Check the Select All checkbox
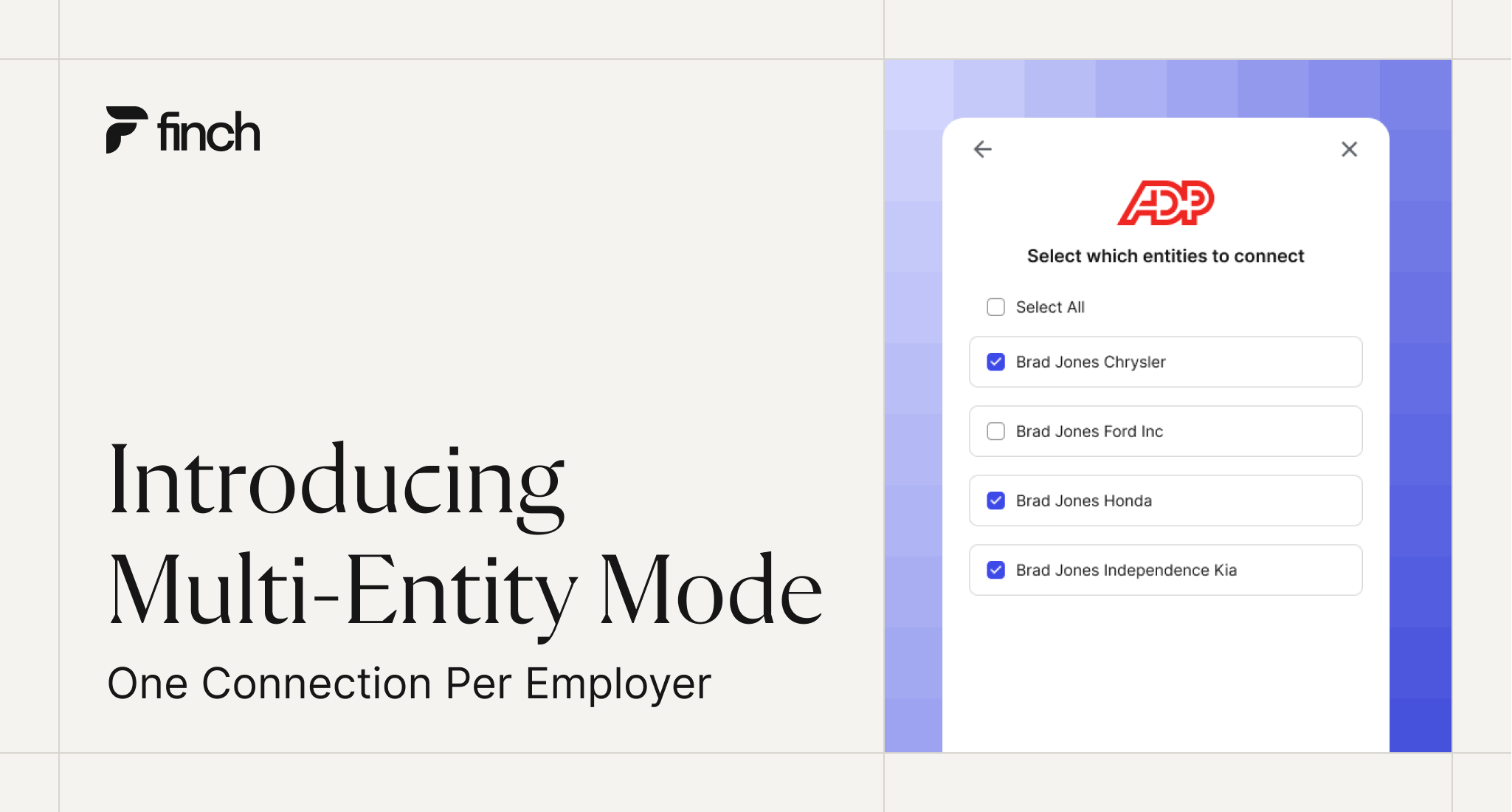The width and height of the screenshot is (1512, 812). [x=995, y=307]
